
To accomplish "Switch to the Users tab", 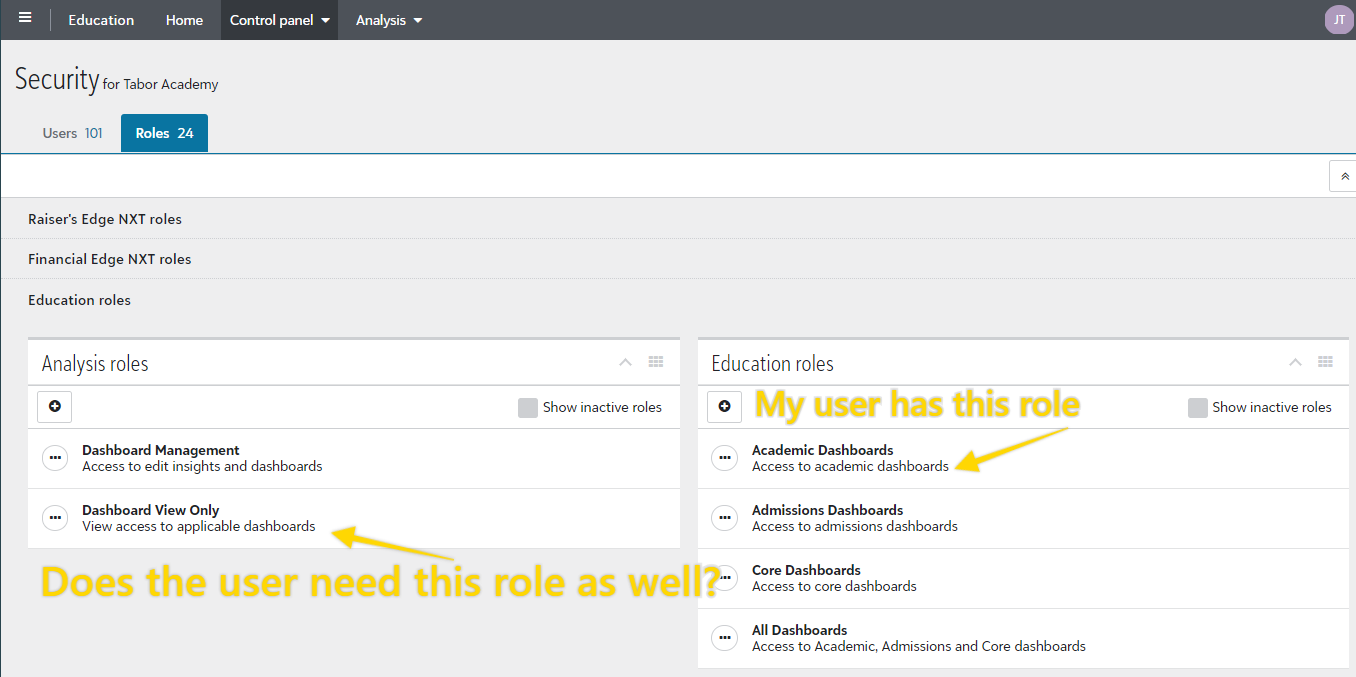I will [72, 133].
